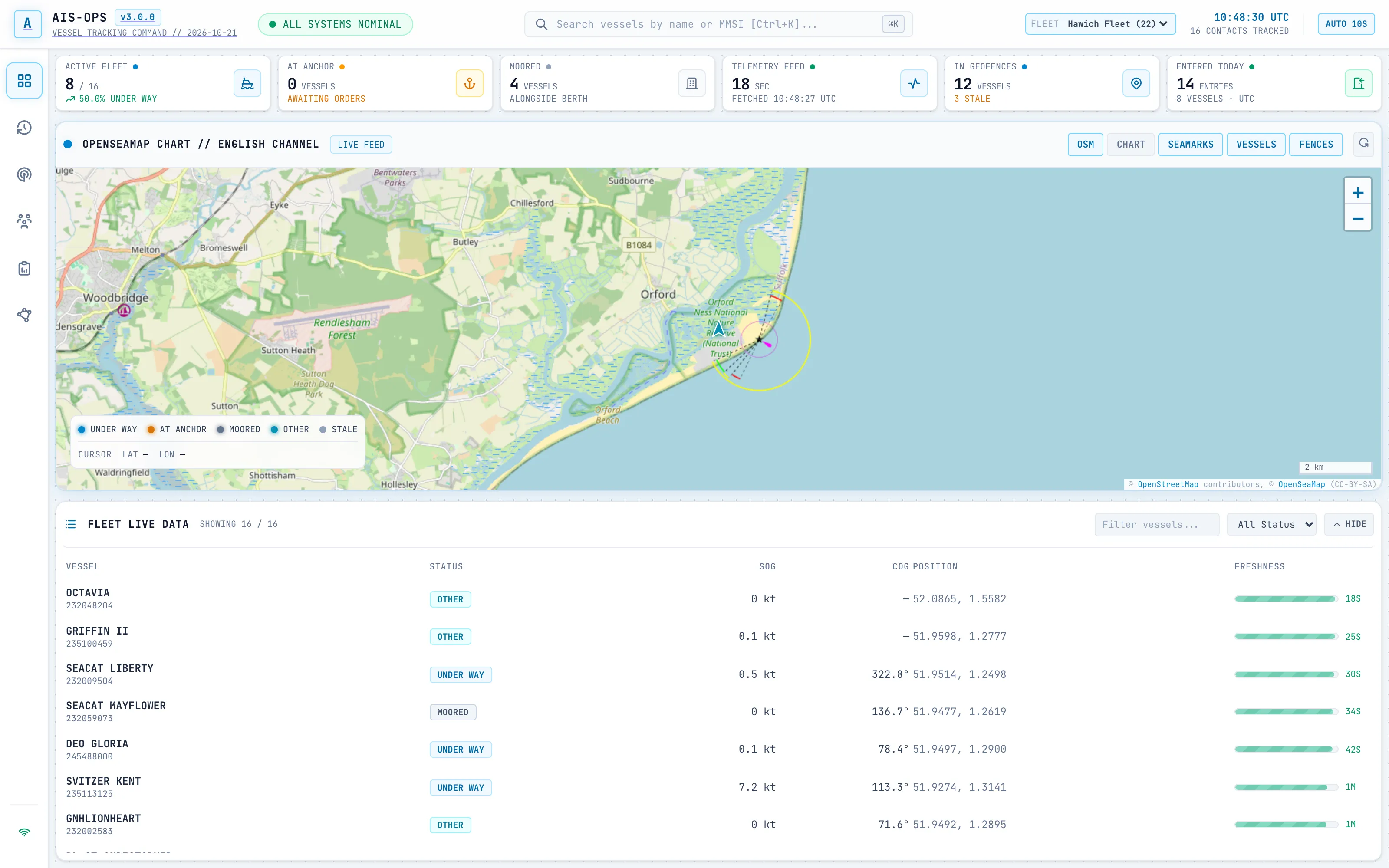Click the Woodbridge harbour marker on map
The image size is (1389, 868).
coord(124,311)
